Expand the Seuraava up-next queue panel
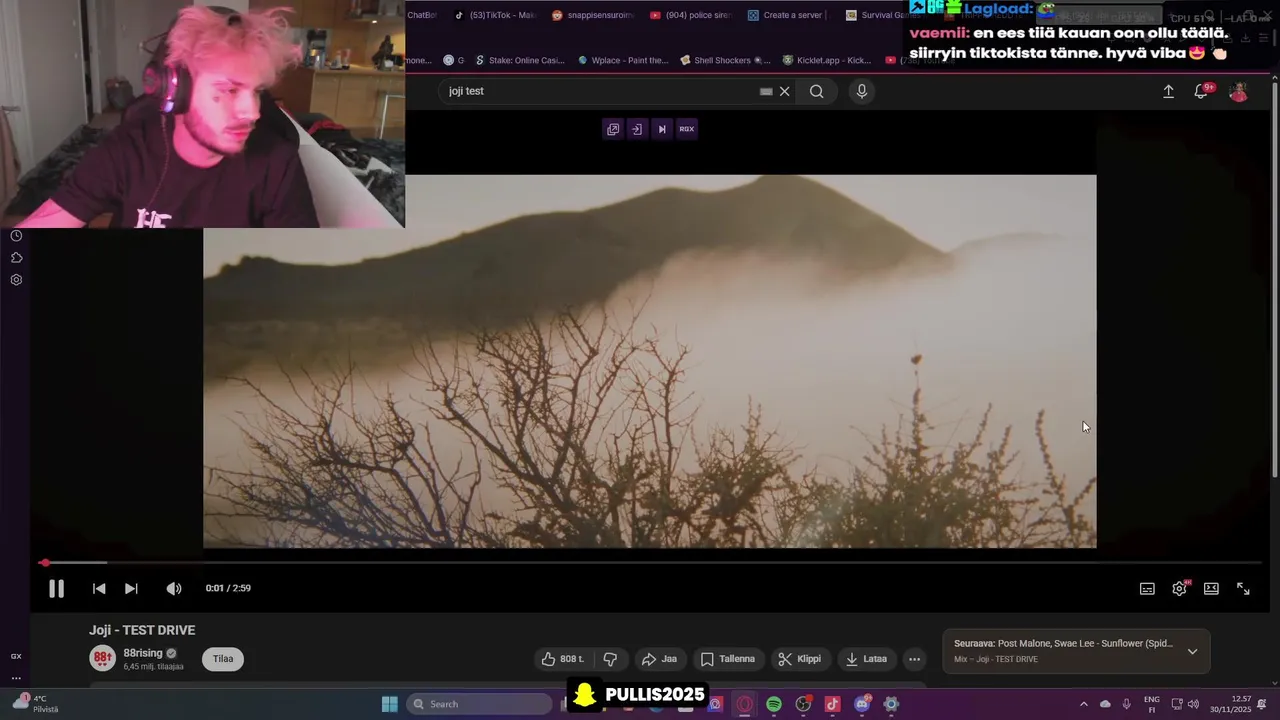 [x=1192, y=651]
